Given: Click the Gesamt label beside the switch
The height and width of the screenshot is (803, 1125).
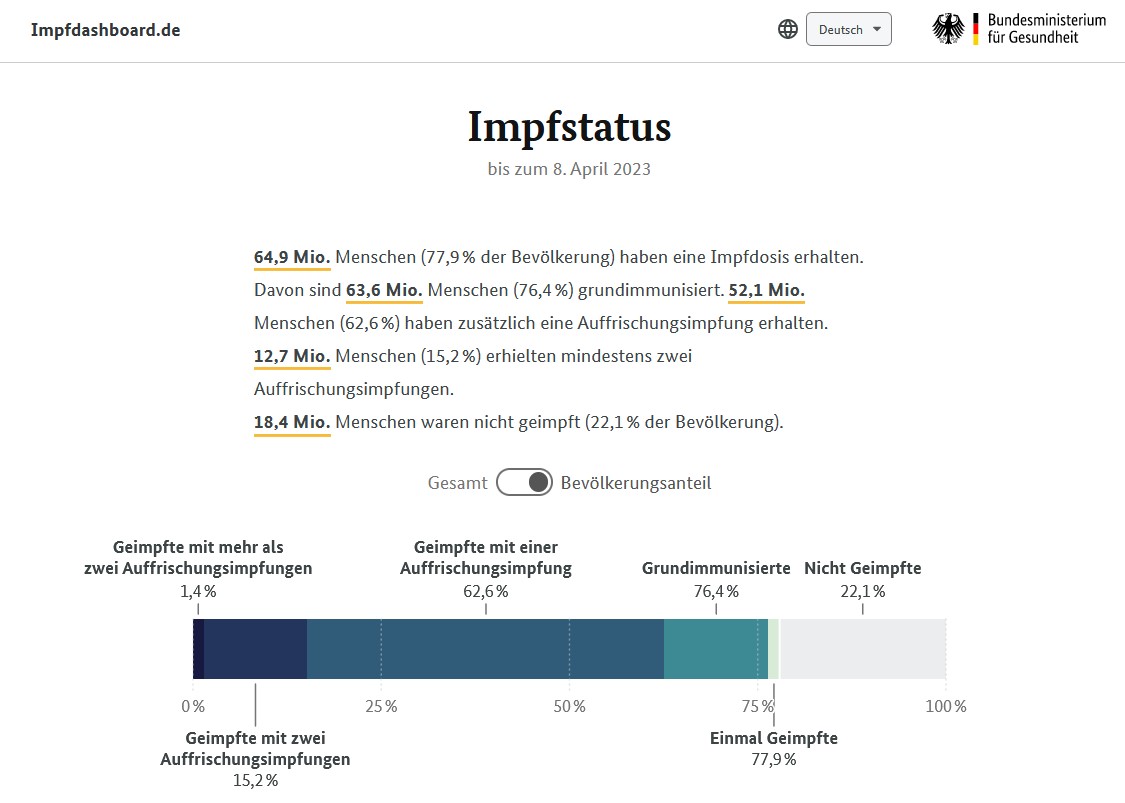Looking at the screenshot, I should pos(458,483).
